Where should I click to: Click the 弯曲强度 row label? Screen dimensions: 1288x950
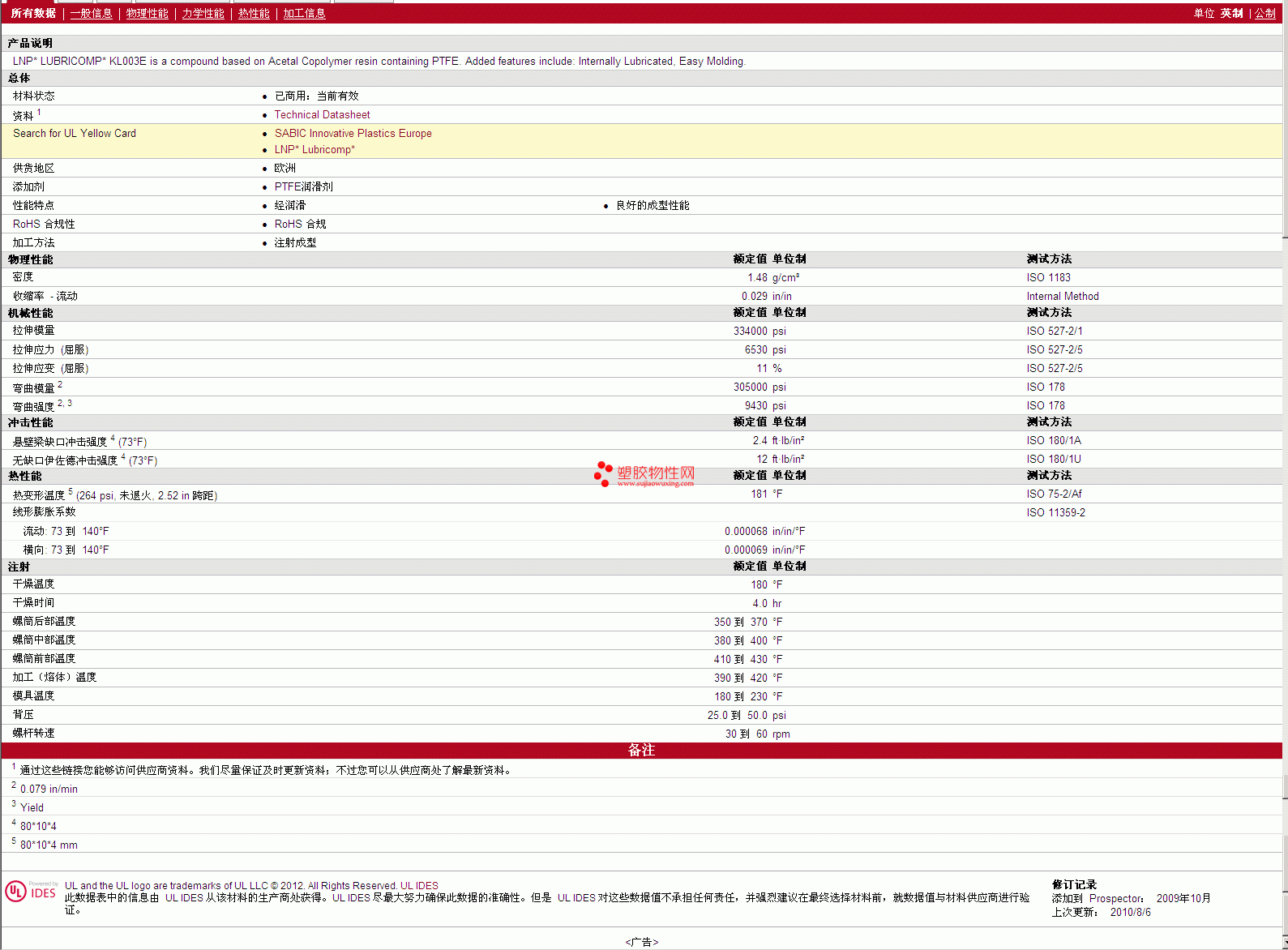(x=34, y=407)
